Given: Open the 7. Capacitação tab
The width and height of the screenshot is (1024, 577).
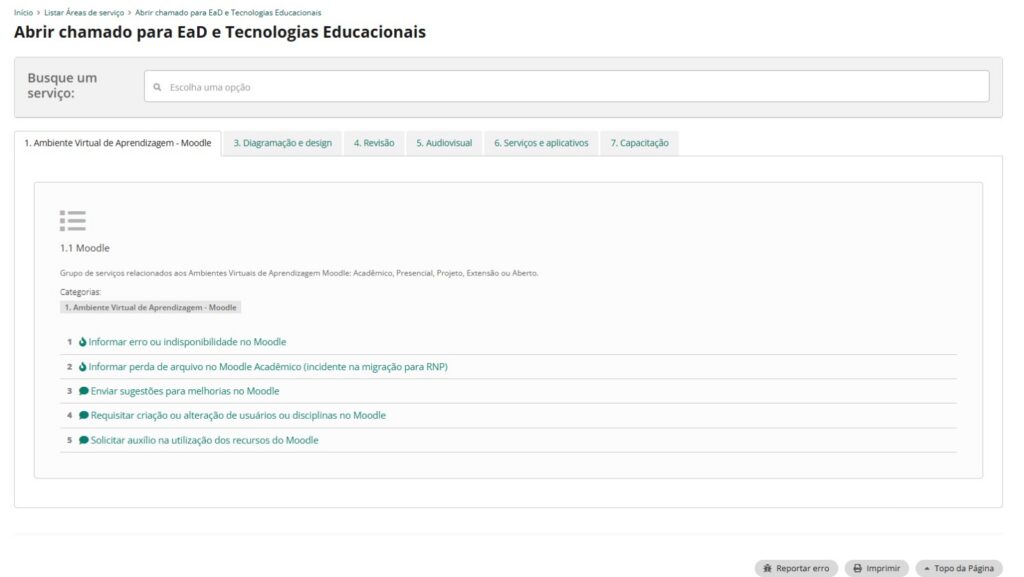Looking at the screenshot, I should tap(639, 143).
